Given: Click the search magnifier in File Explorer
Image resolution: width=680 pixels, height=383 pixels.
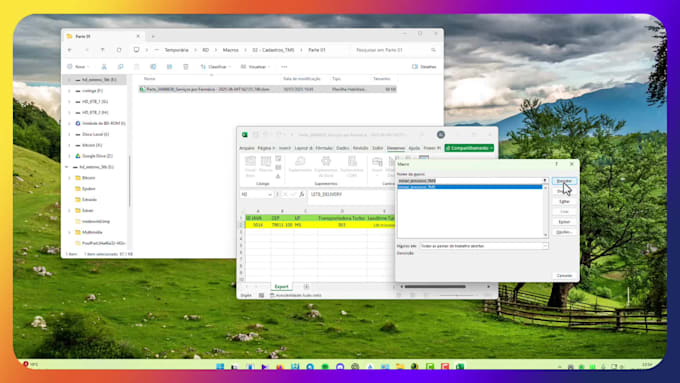Looking at the screenshot, I should [x=433, y=50].
